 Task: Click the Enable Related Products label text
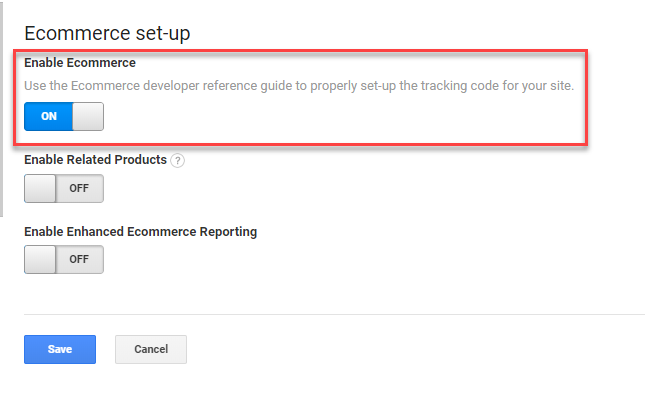click(x=95, y=160)
